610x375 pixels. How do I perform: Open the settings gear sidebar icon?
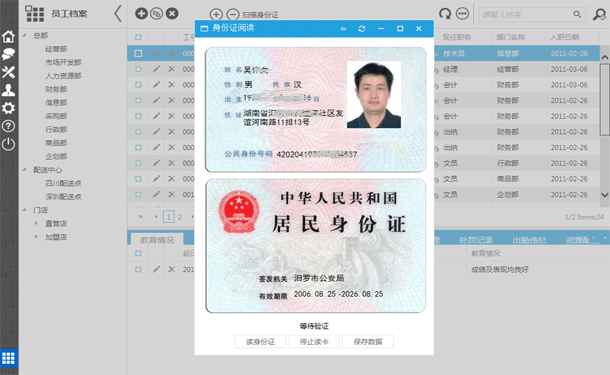(8, 108)
